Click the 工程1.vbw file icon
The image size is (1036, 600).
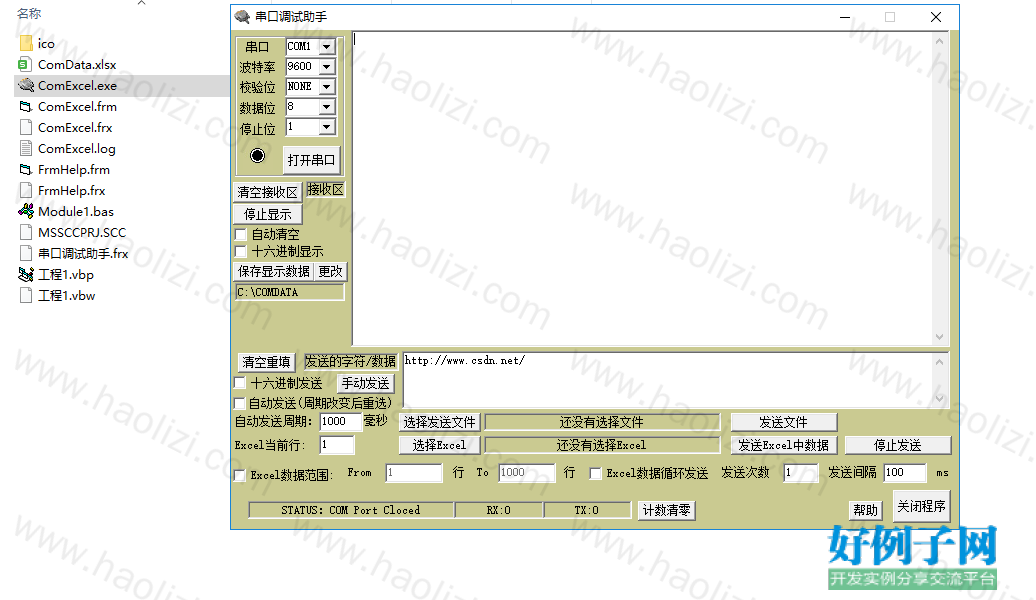(x=26, y=295)
